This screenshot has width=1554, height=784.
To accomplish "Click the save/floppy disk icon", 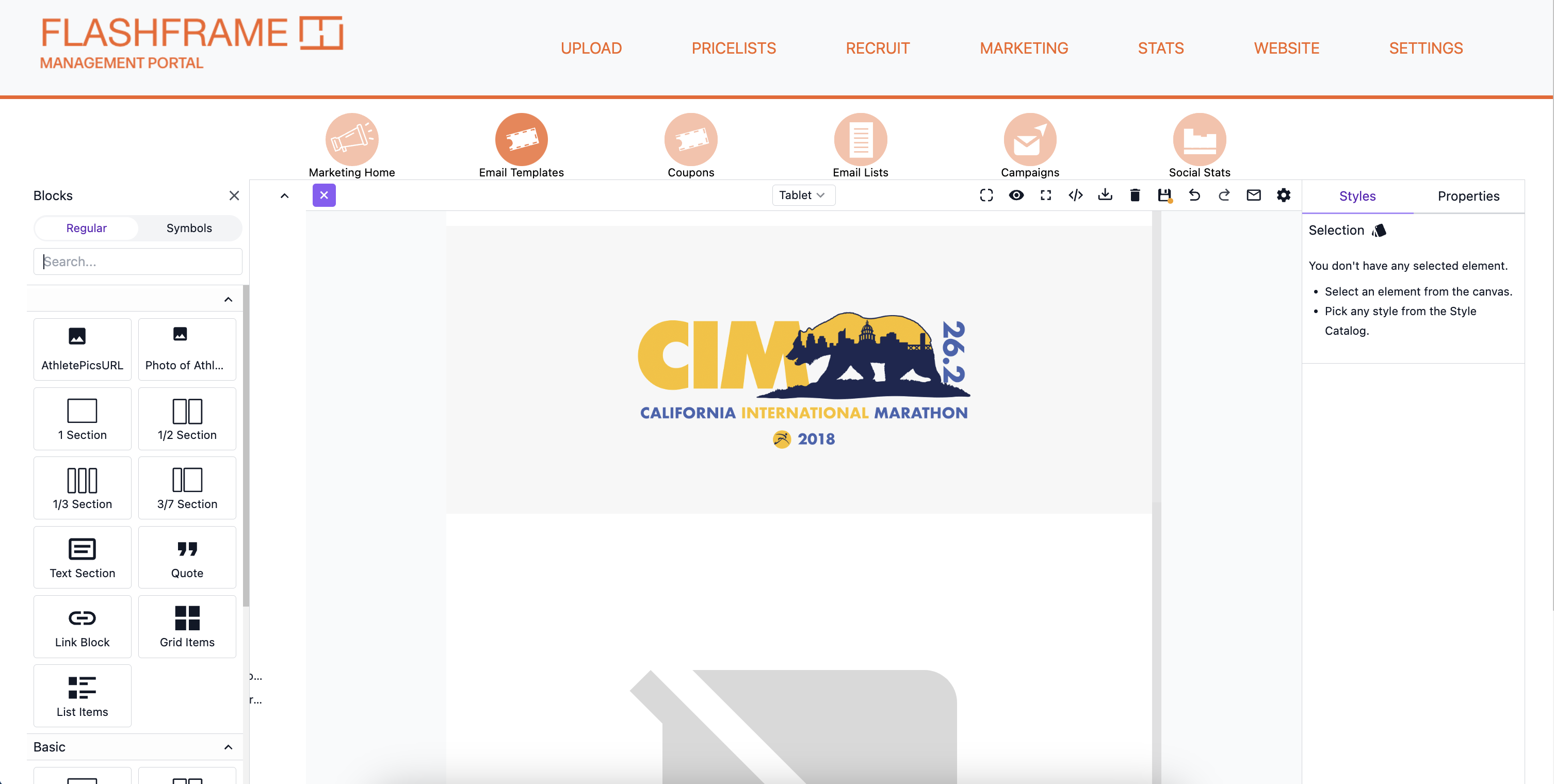I will pyautogui.click(x=1165, y=195).
